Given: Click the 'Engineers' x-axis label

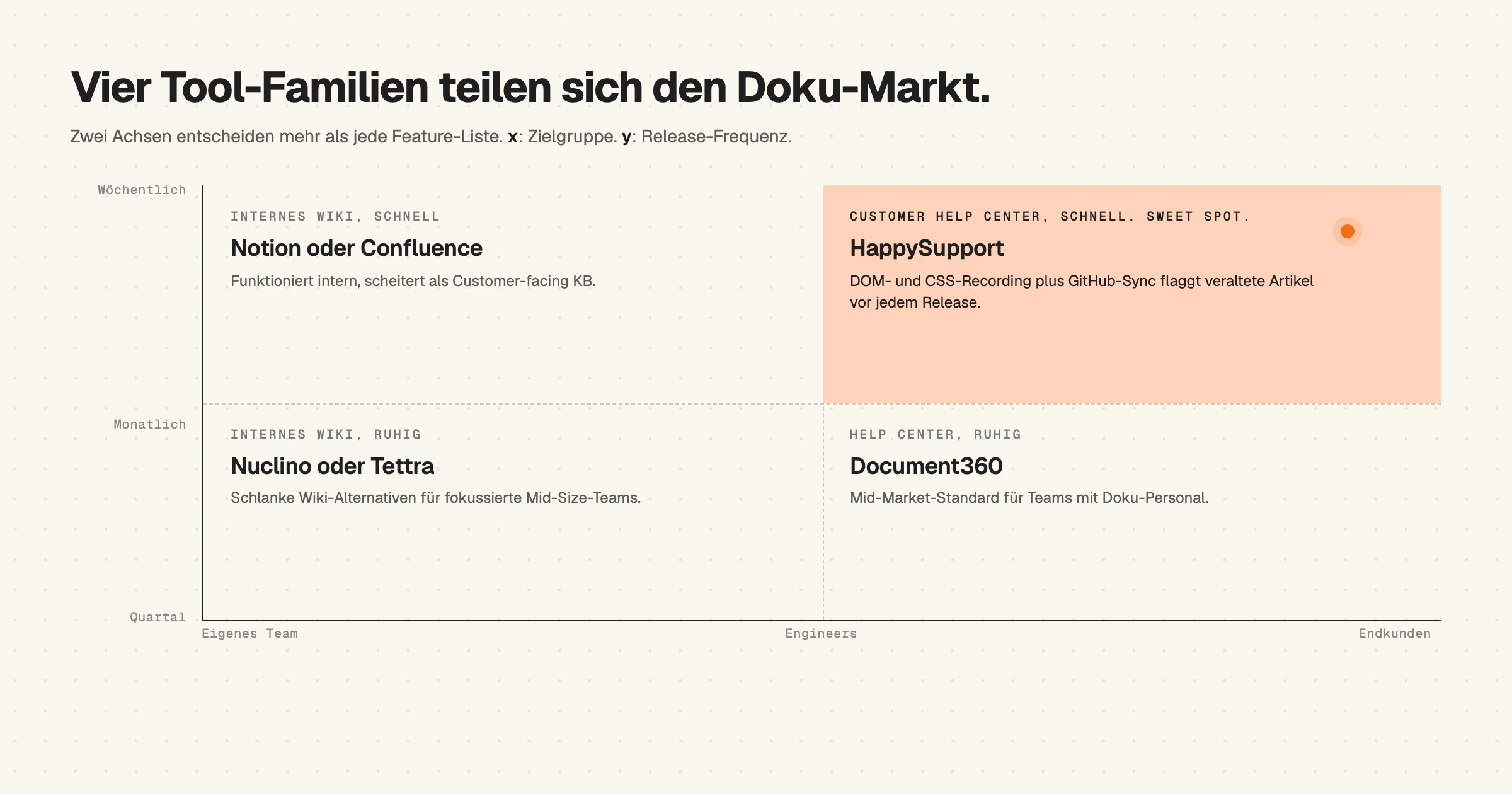Looking at the screenshot, I should [x=821, y=634].
